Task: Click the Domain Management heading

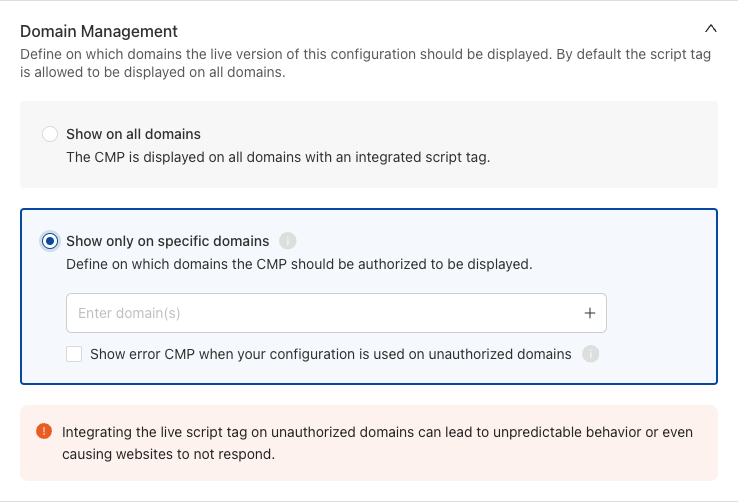Action: point(99,31)
